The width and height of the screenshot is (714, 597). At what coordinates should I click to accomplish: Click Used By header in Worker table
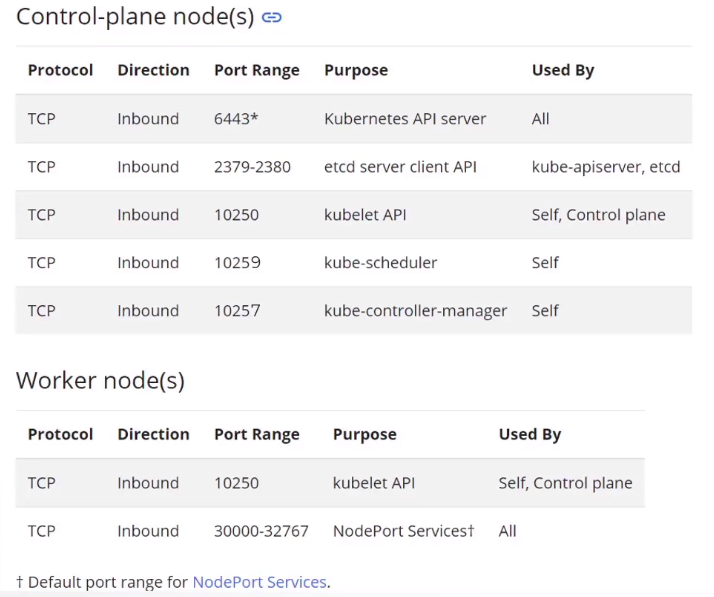[530, 434]
